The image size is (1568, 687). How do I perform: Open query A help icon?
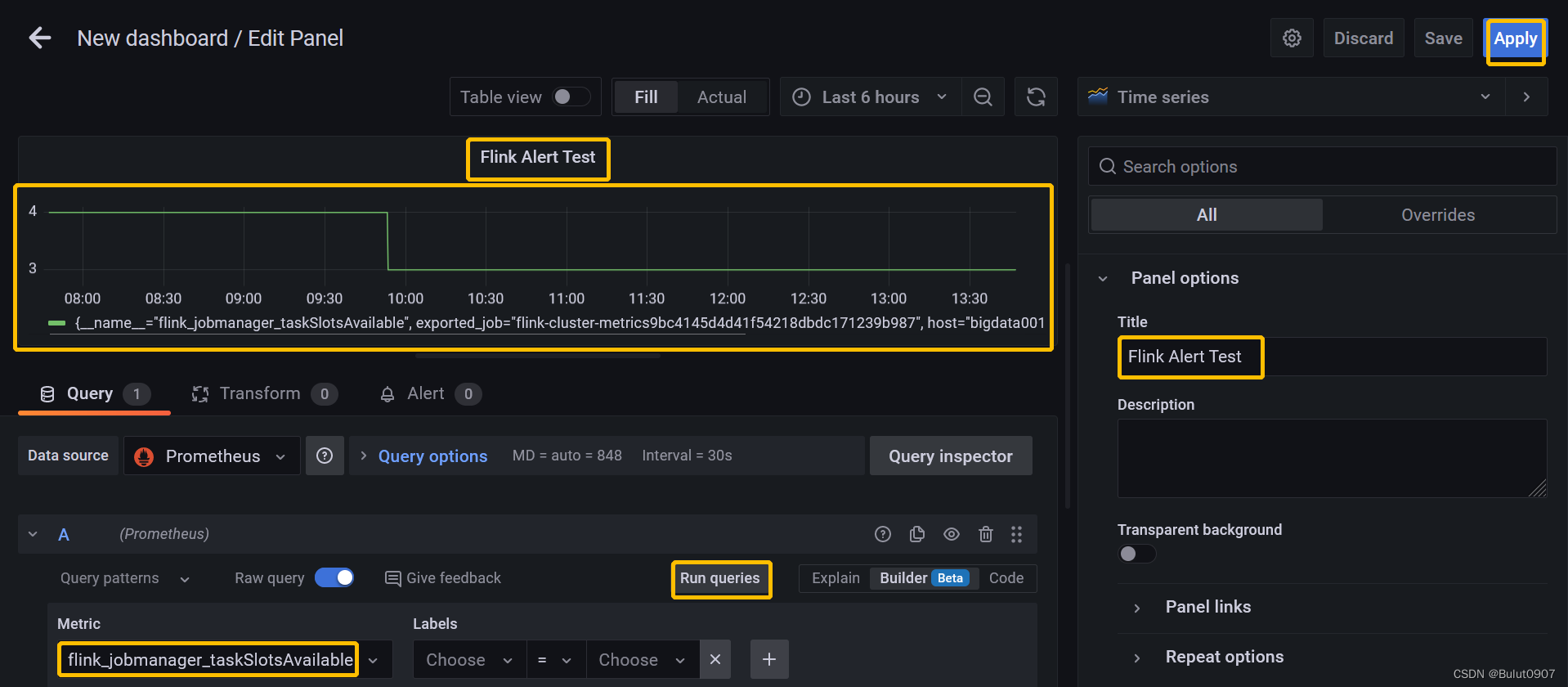tap(883, 534)
